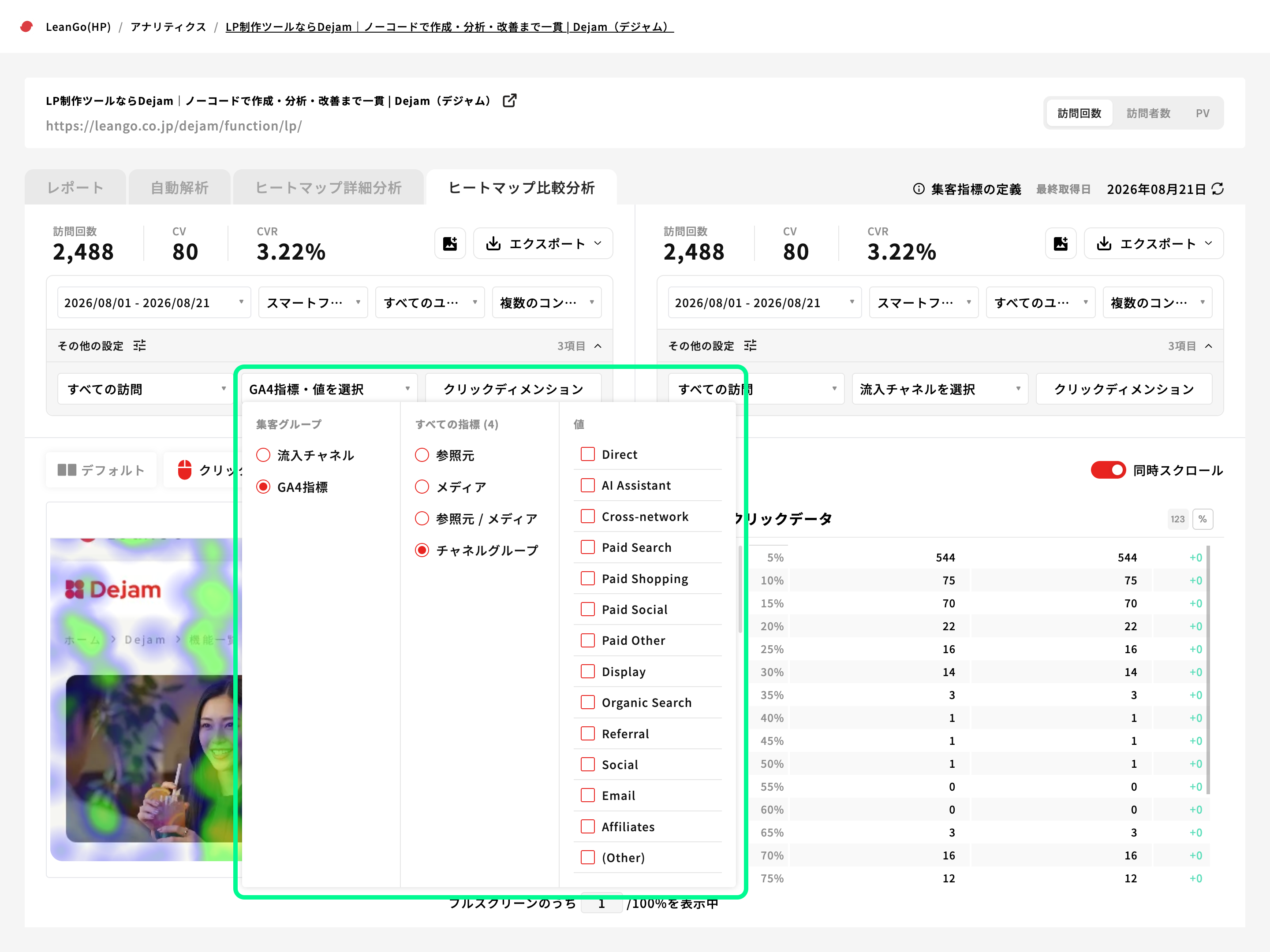Check the Organic Search checkbox
Image resolution: width=1270 pixels, height=952 pixels.
(587, 702)
